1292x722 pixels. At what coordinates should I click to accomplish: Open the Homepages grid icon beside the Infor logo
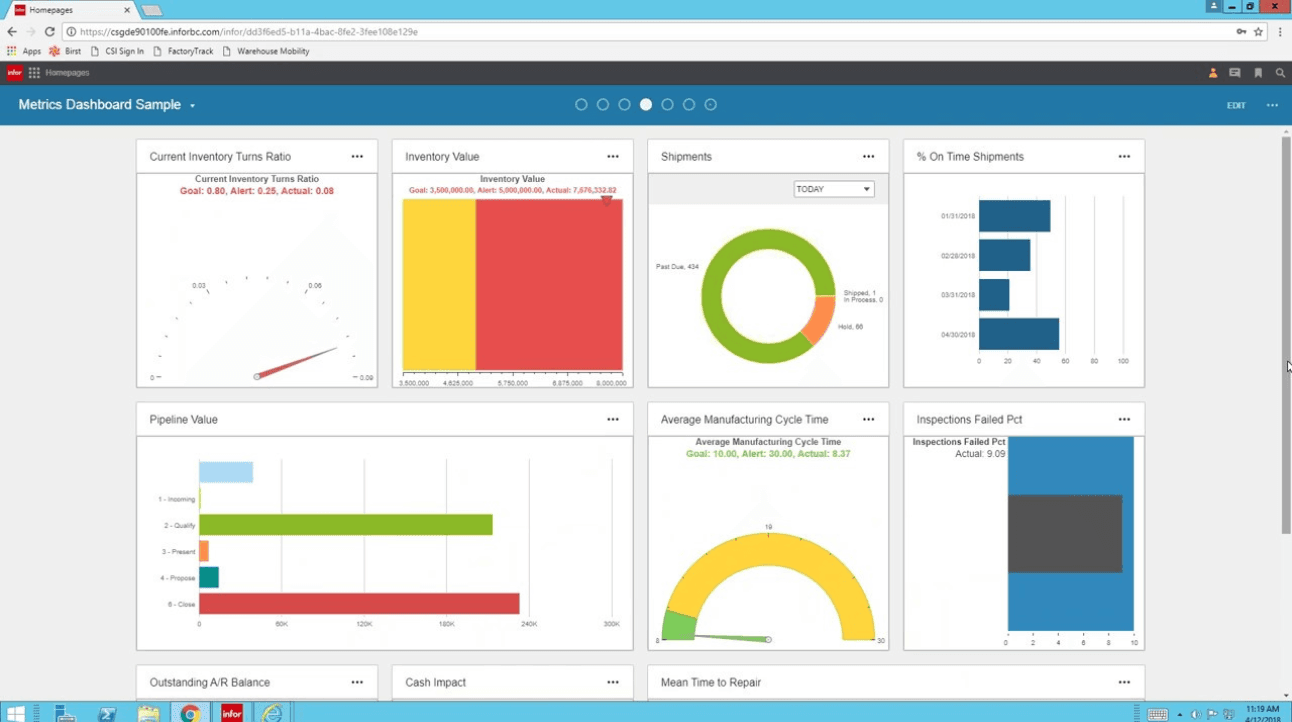(33, 72)
